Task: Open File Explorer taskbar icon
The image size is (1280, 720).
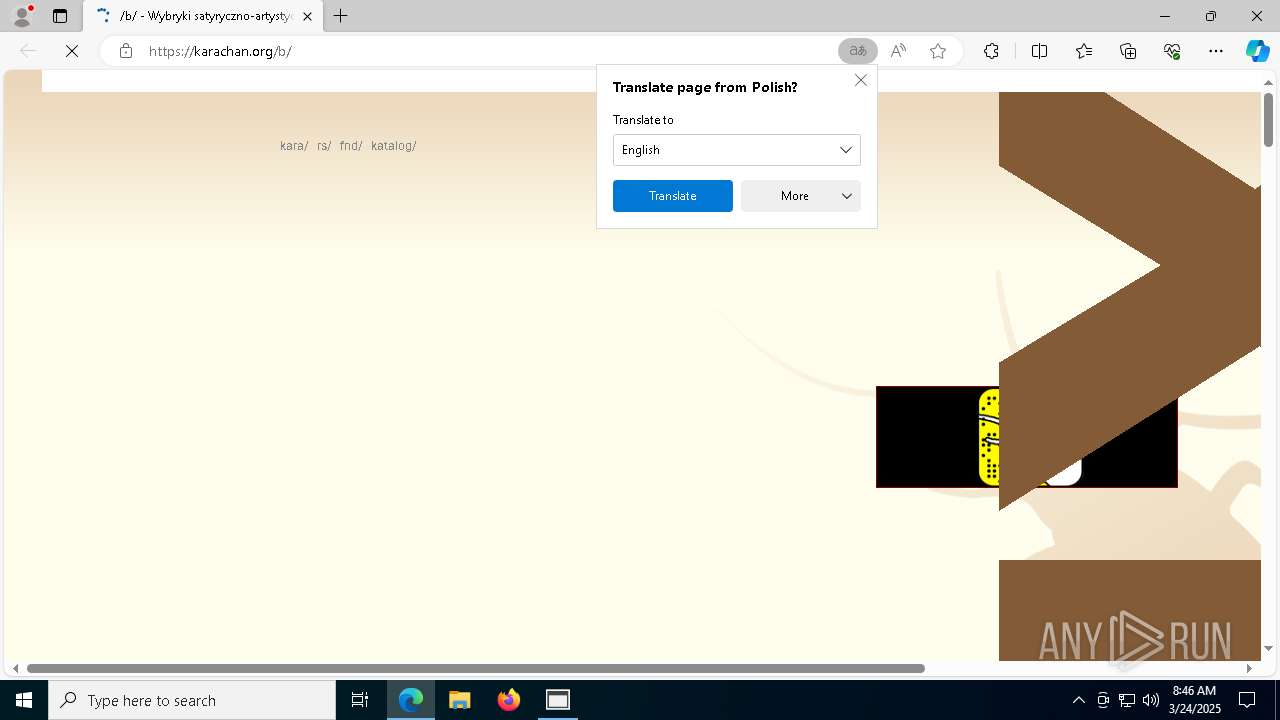Action: point(460,700)
